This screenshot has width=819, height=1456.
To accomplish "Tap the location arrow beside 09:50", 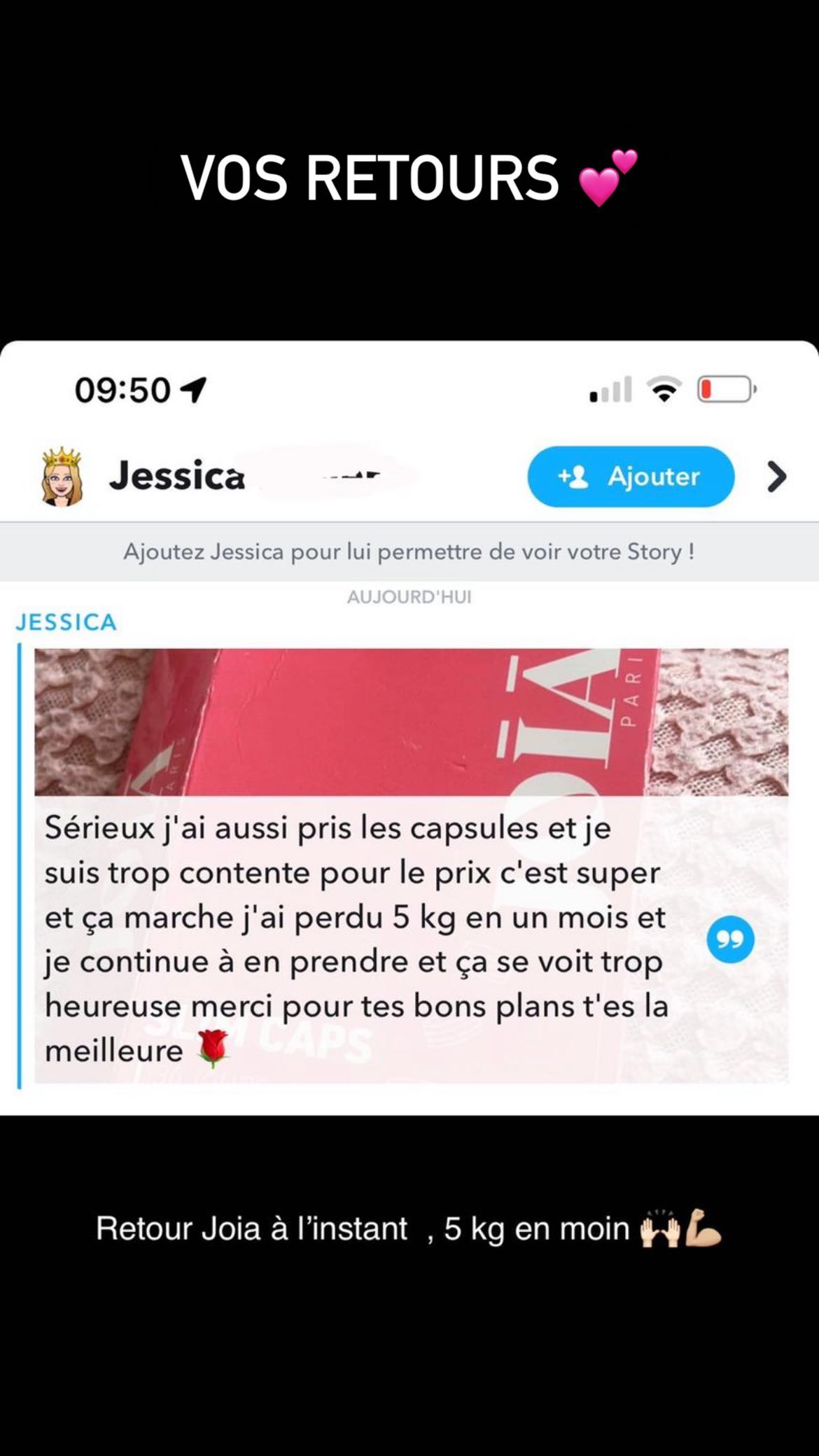I will (194, 390).
